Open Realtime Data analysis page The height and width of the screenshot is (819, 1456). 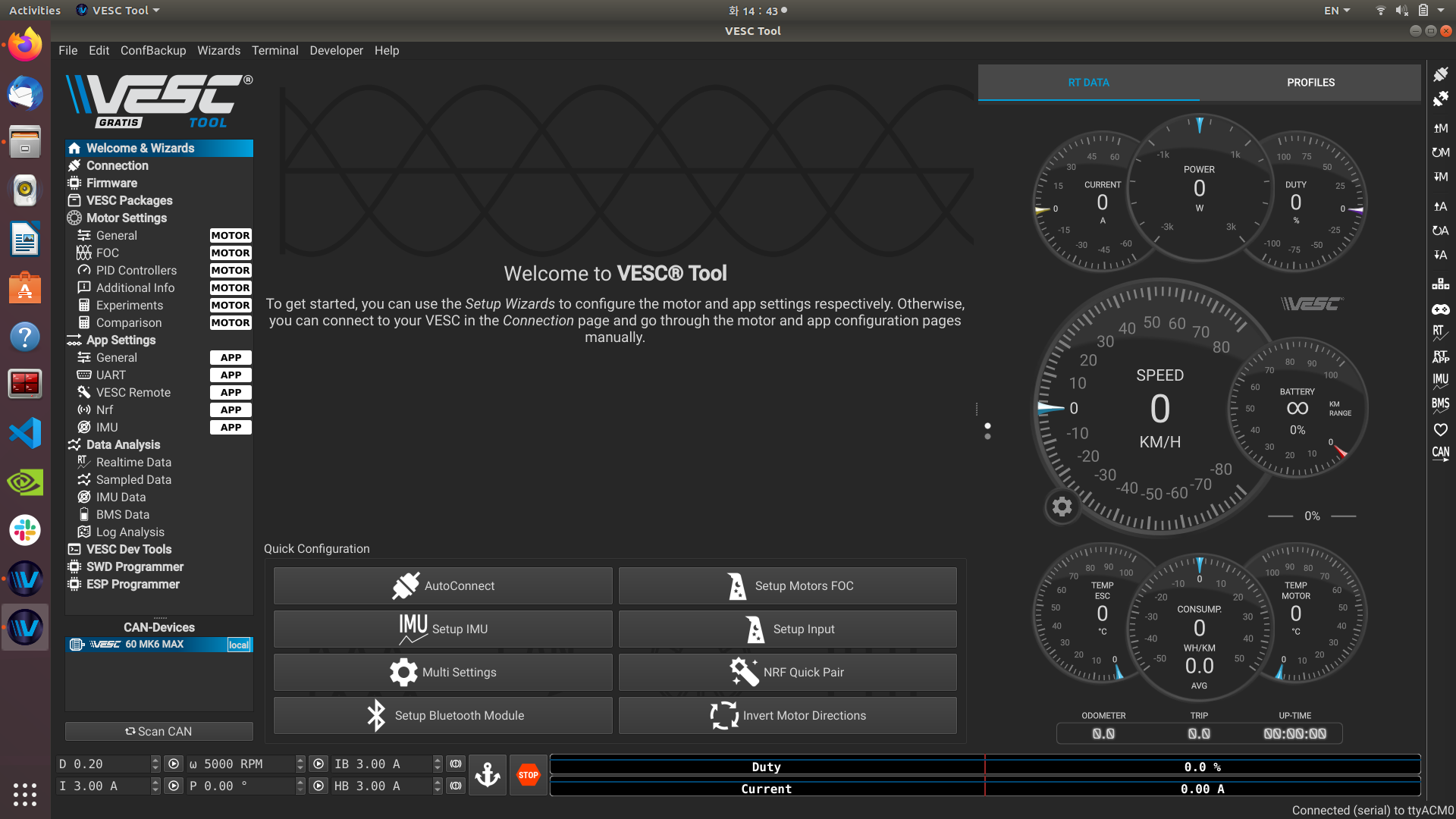159,462
